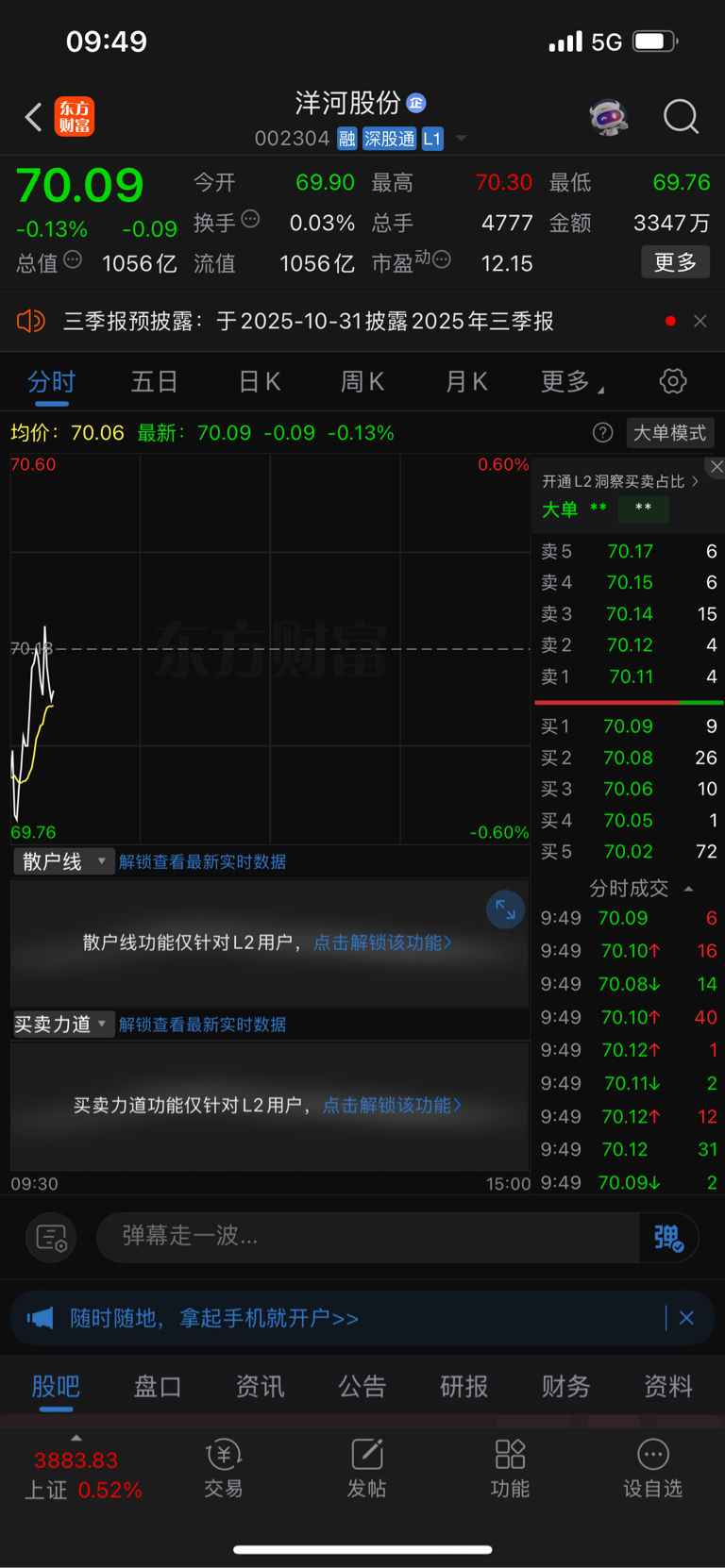
Task: Tap the 深股通 badge
Action: tap(390, 139)
